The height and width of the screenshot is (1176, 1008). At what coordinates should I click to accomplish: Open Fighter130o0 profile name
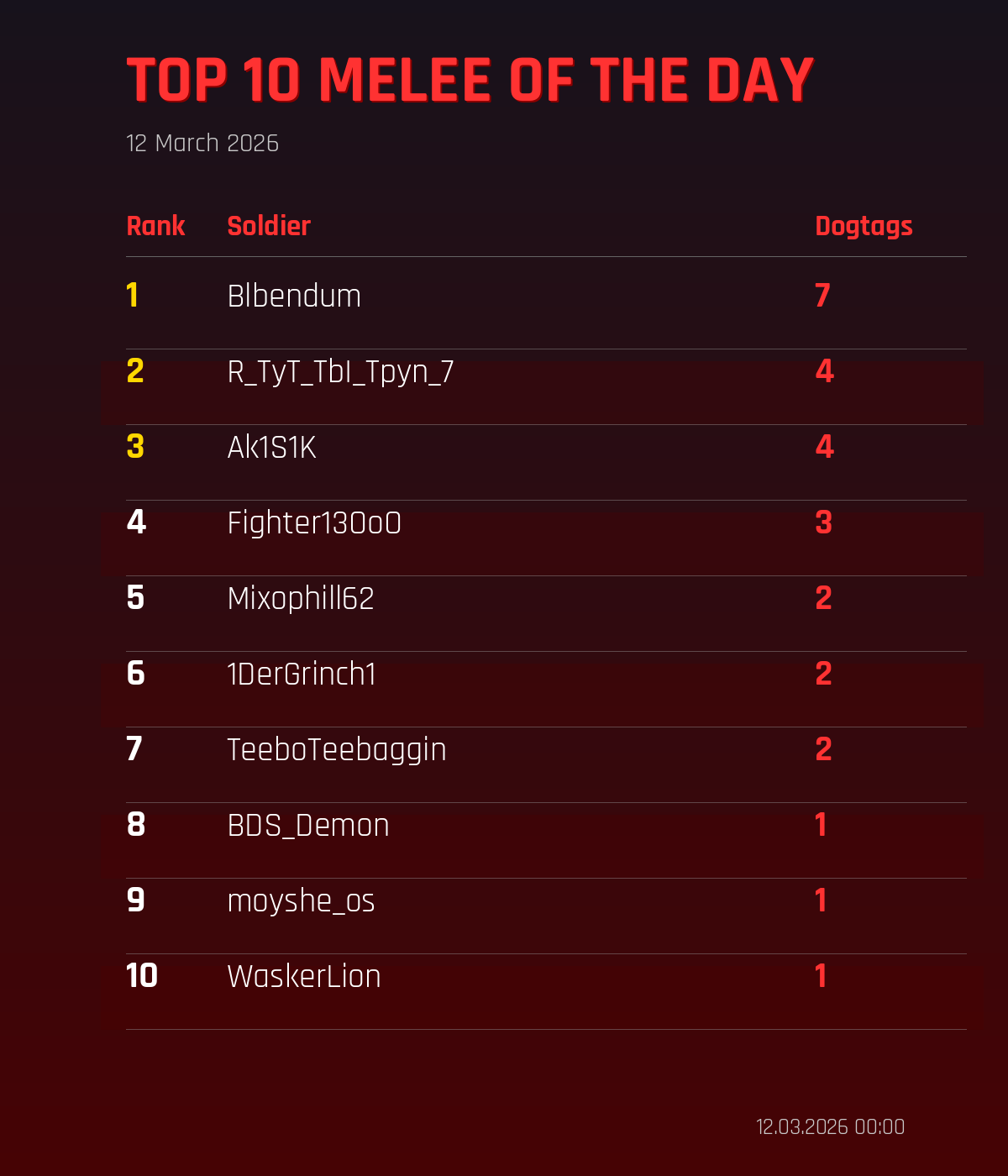(314, 523)
